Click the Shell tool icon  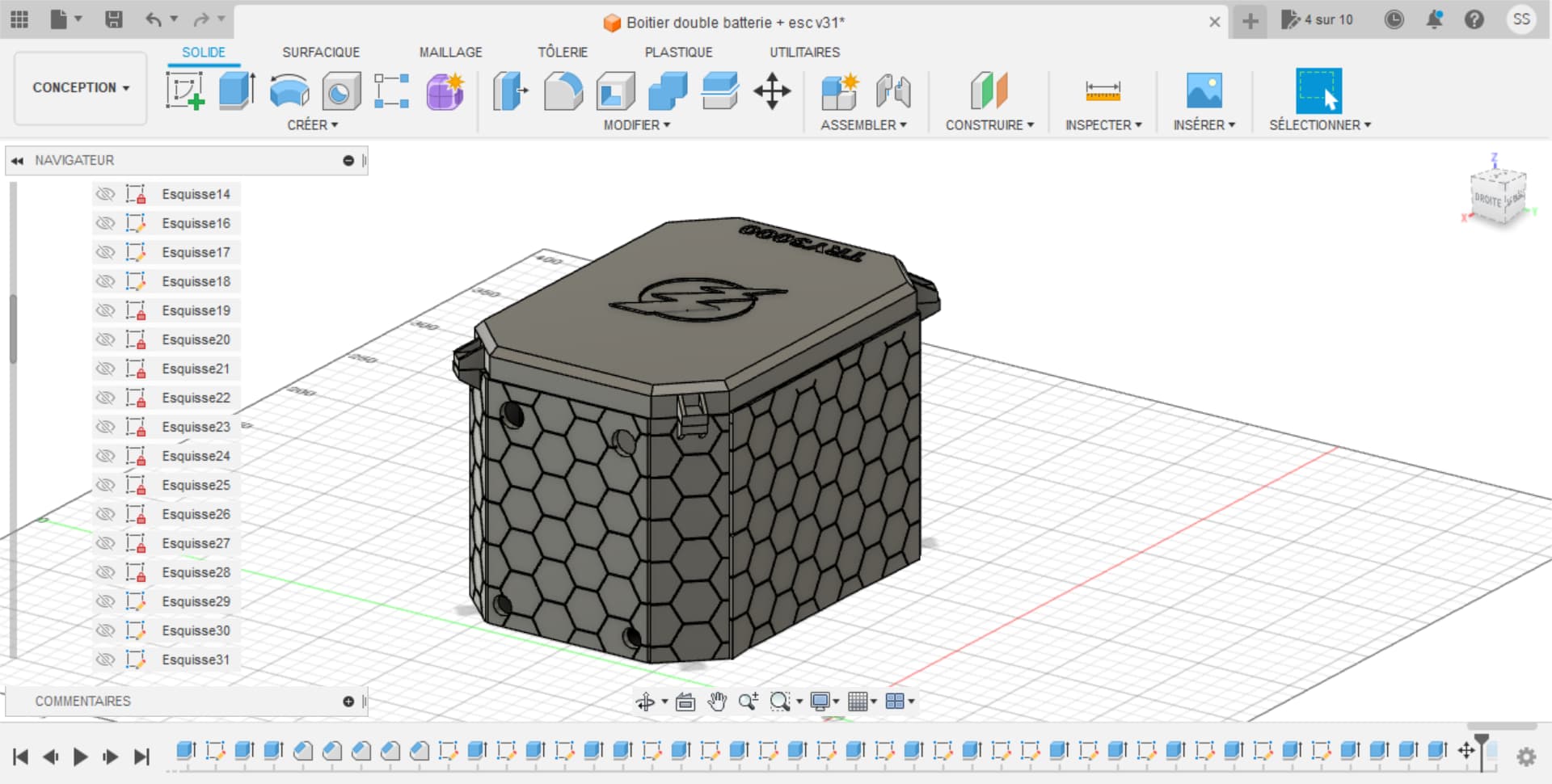point(616,91)
